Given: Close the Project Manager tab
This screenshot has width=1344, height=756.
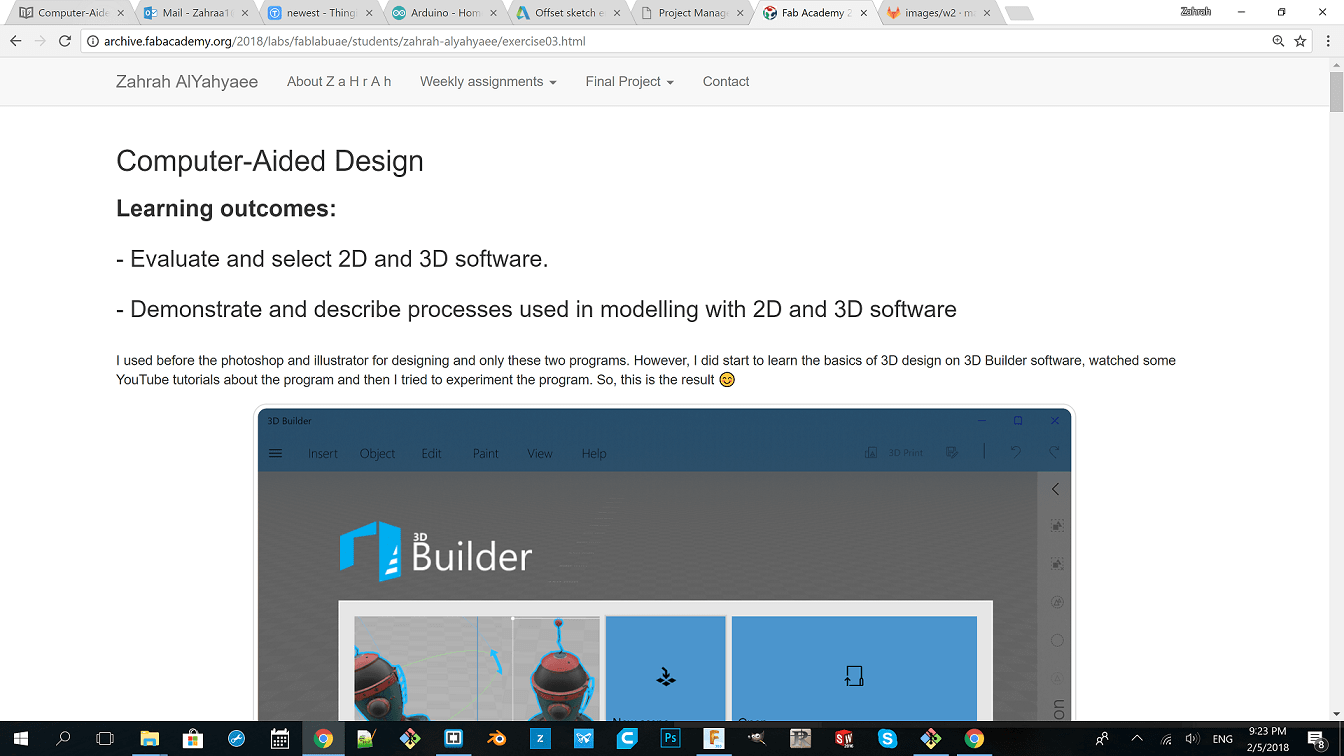Looking at the screenshot, I should coord(741,13).
